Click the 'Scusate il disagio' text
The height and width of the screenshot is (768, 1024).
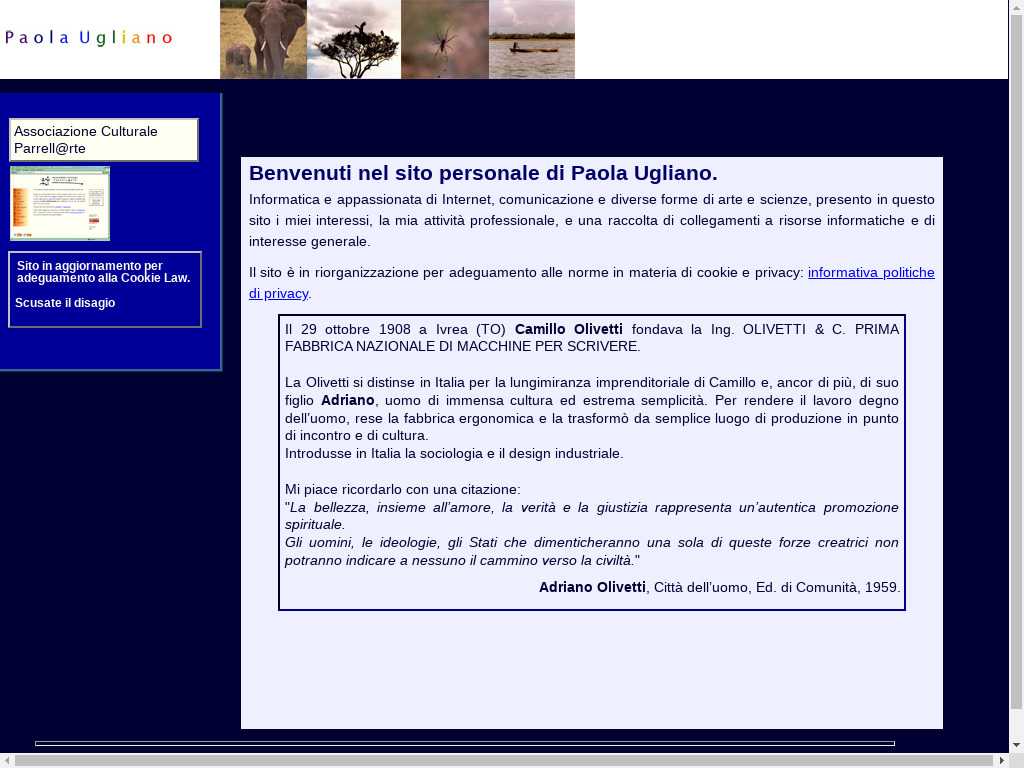click(x=65, y=303)
